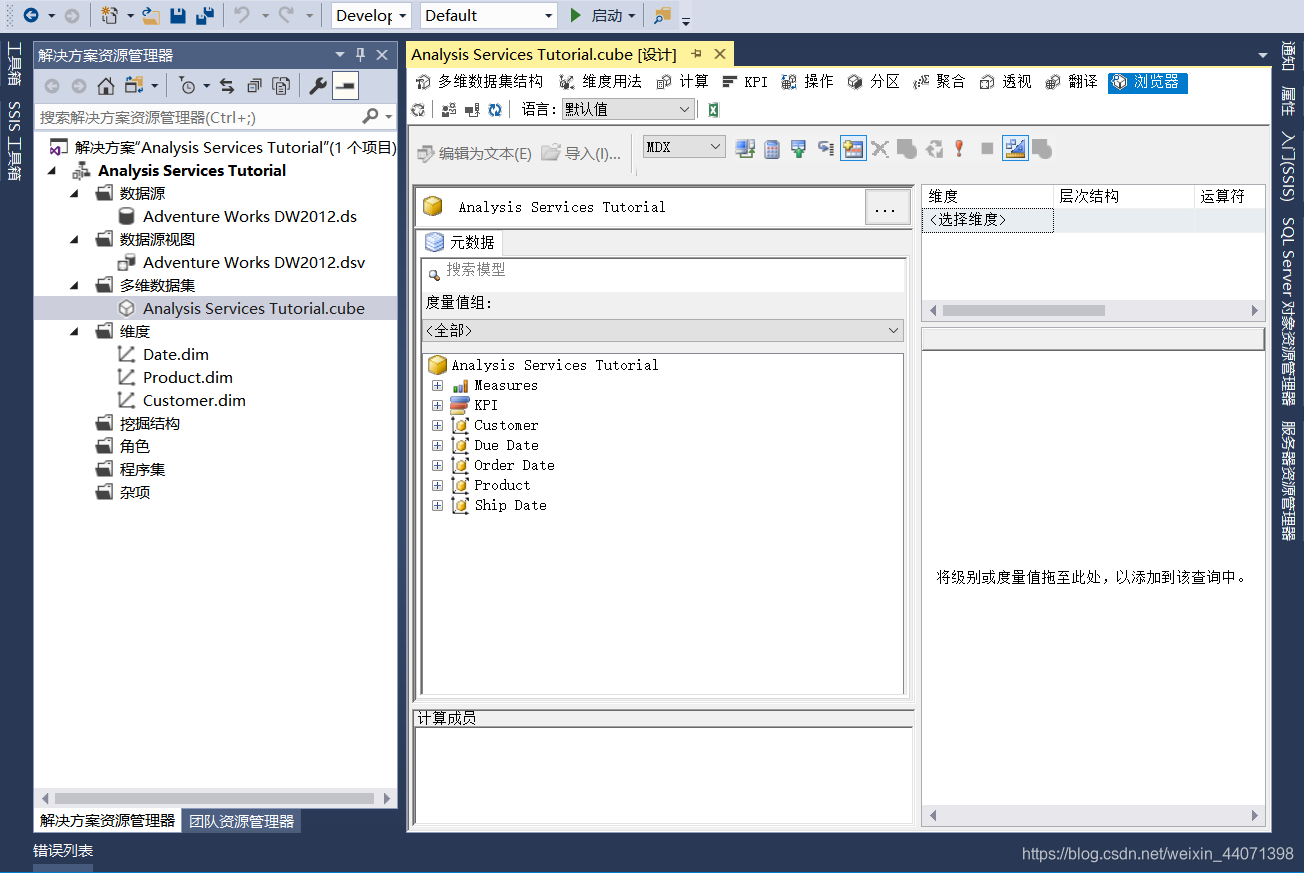Switch to the 多维数据集结构 tab

(480, 82)
